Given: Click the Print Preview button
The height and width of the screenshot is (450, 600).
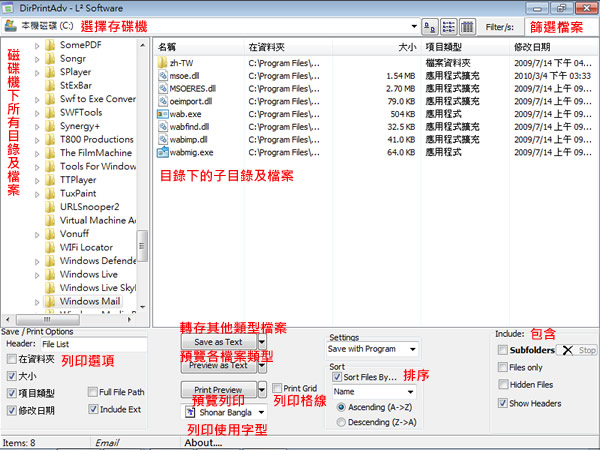Looking at the screenshot, I should tap(218, 390).
